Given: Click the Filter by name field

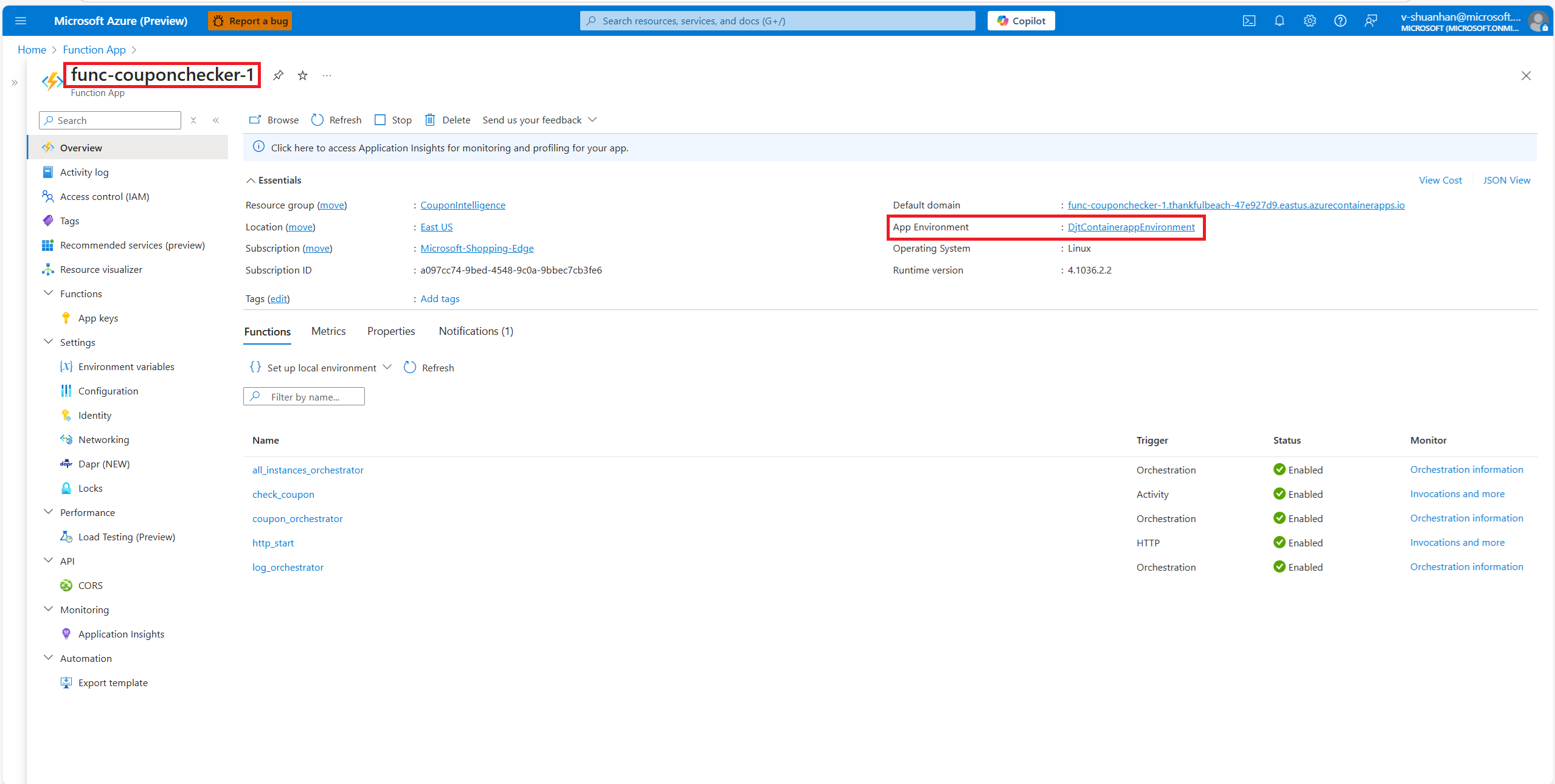Looking at the screenshot, I should point(304,396).
